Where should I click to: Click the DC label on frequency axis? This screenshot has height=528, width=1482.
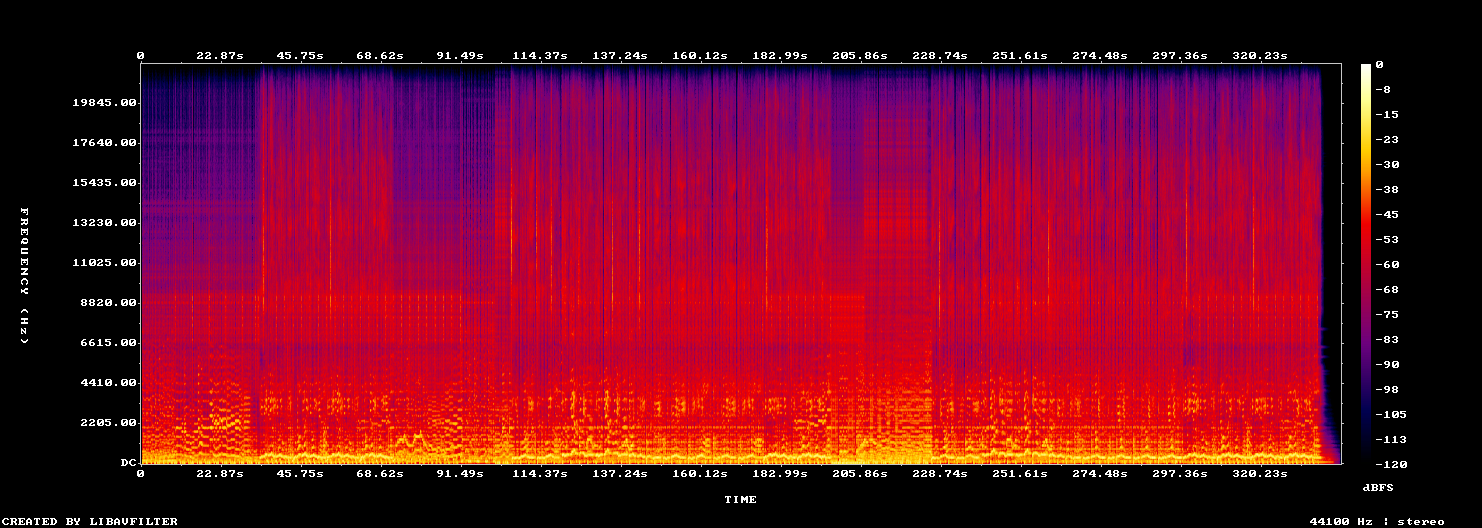127,463
